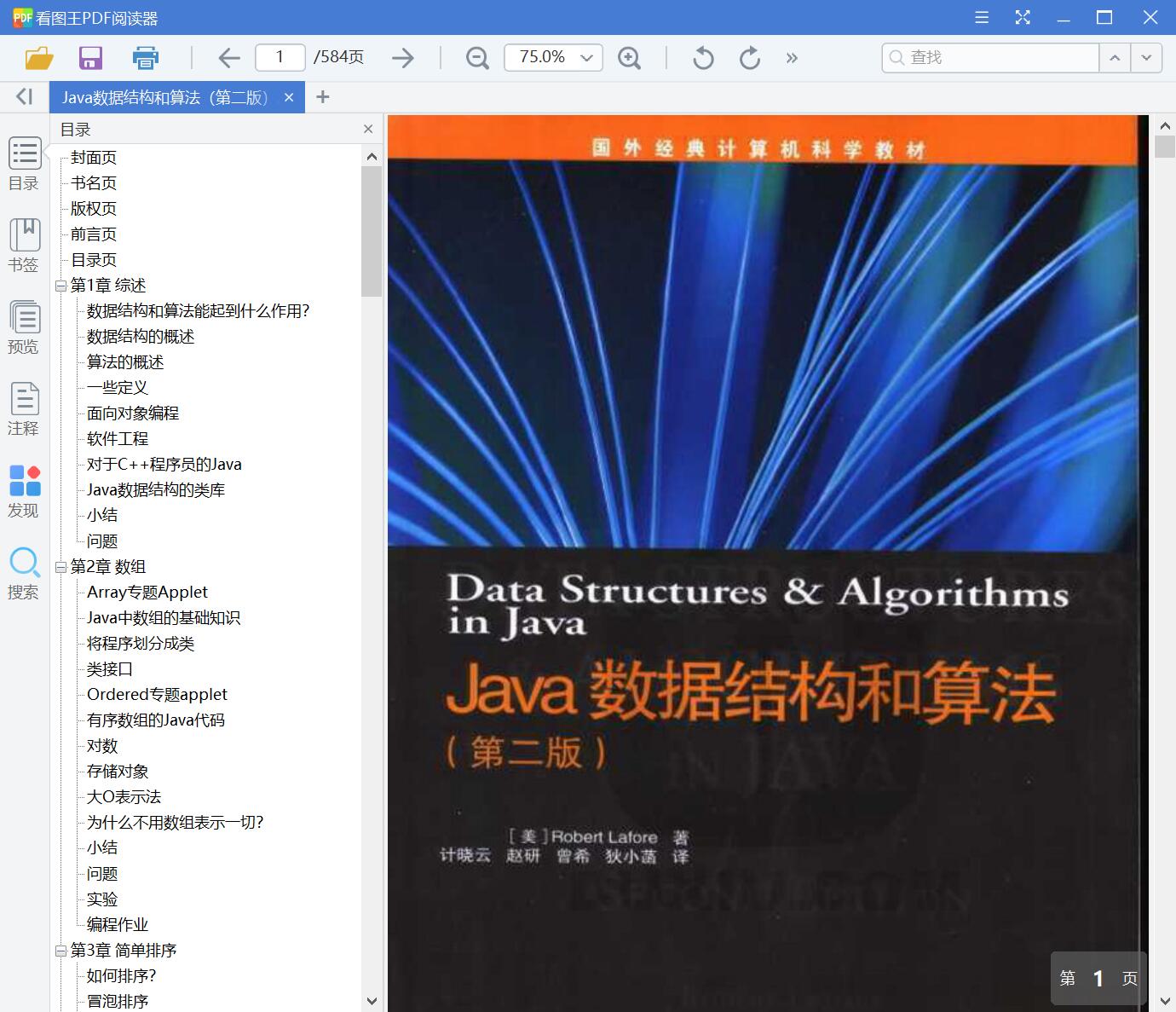Open outline entry 数据结构的概述
This screenshot has height=1012, width=1176.
141,337
